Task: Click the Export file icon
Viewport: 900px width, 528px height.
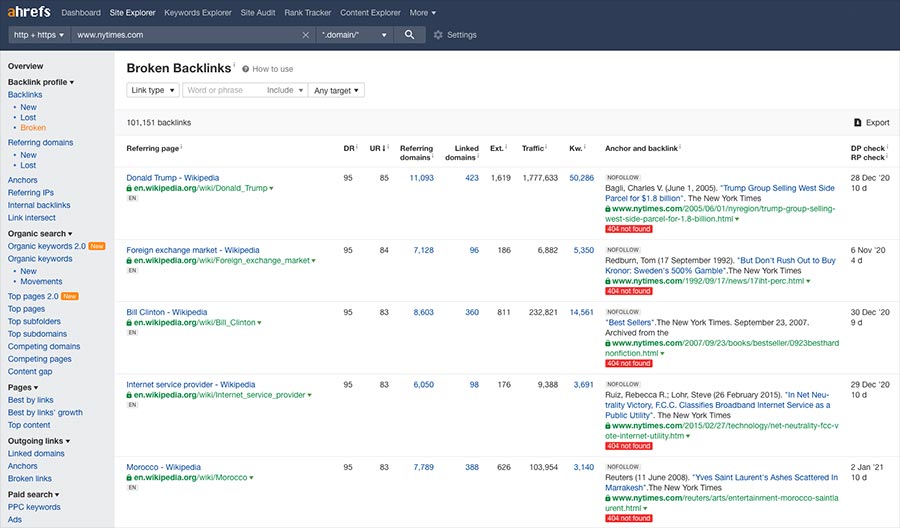Action: [x=858, y=122]
